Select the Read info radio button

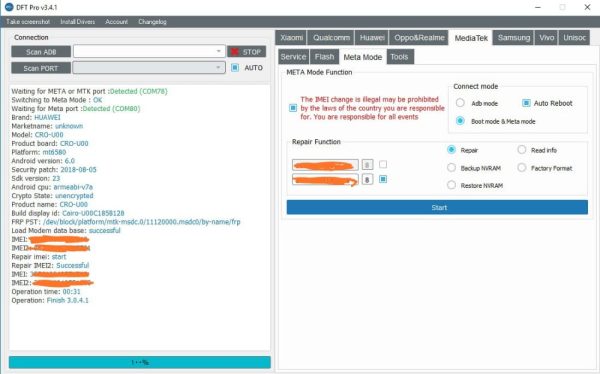[522, 150]
